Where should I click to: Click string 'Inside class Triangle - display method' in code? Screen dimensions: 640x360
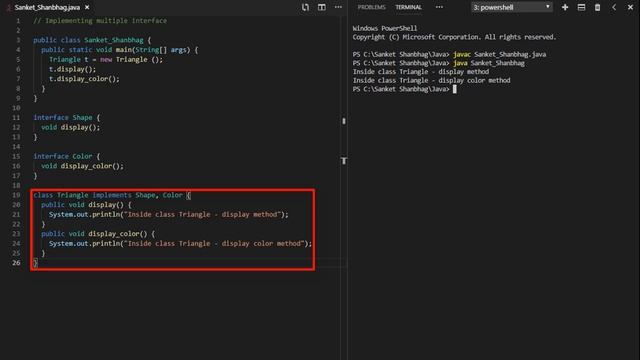coord(202,215)
